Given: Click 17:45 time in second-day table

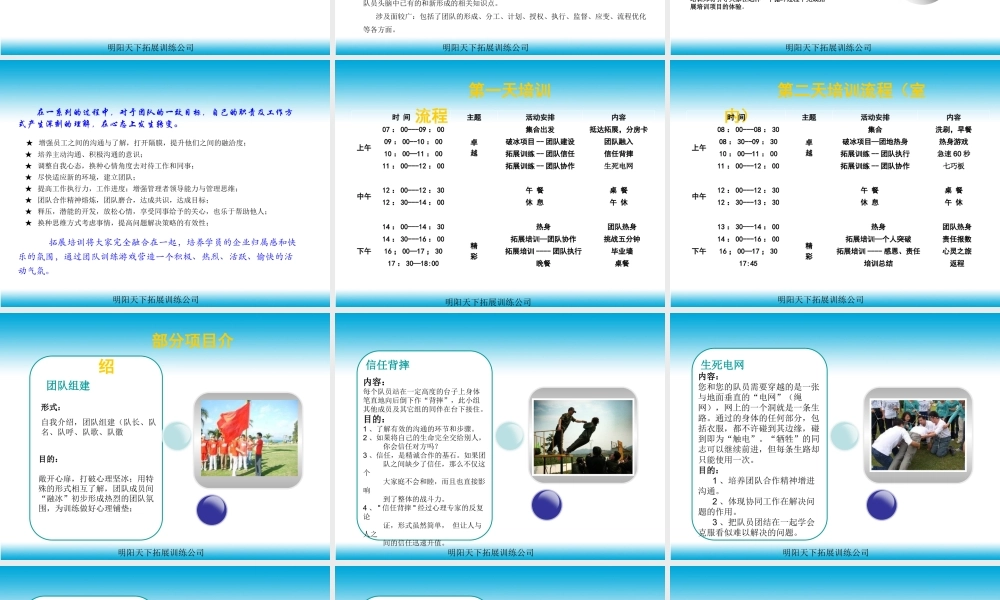Looking at the screenshot, I should [748, 263].
